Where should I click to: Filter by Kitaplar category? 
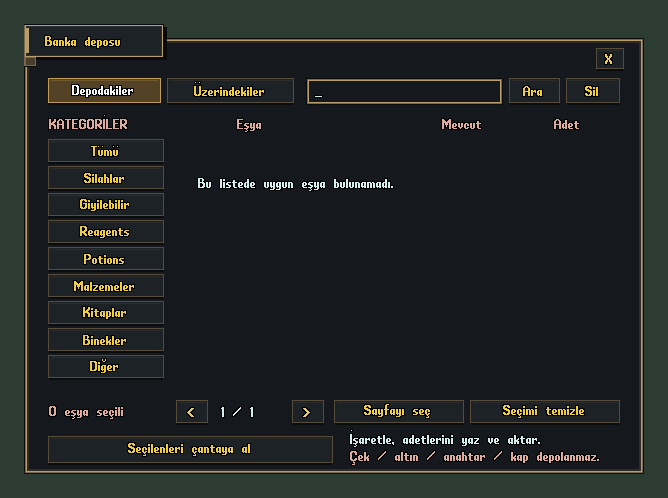click(106, 313)
